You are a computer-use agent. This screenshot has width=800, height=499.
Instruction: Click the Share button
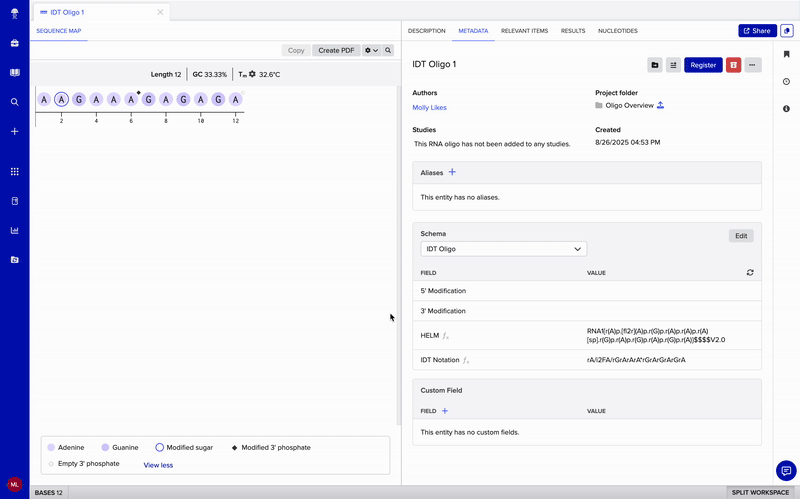757,31
